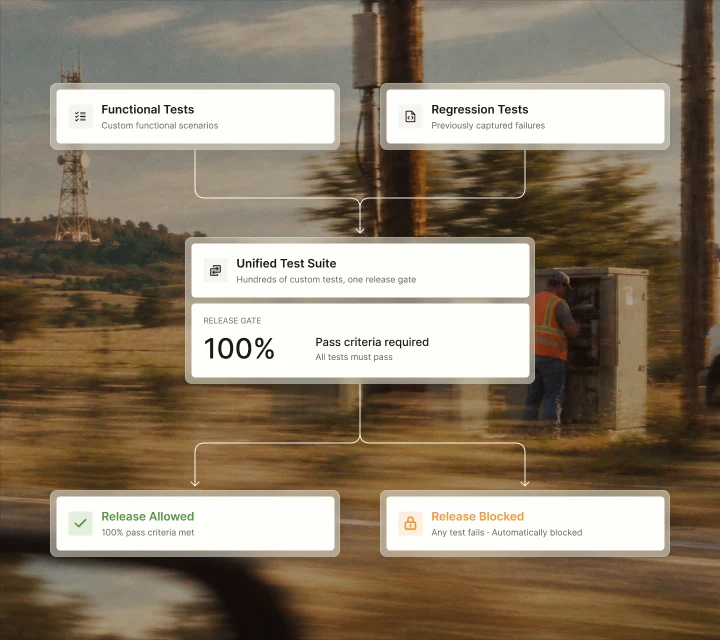
Task: Click 'Any test fails - Automatically blocked' text
Action: 506,533
